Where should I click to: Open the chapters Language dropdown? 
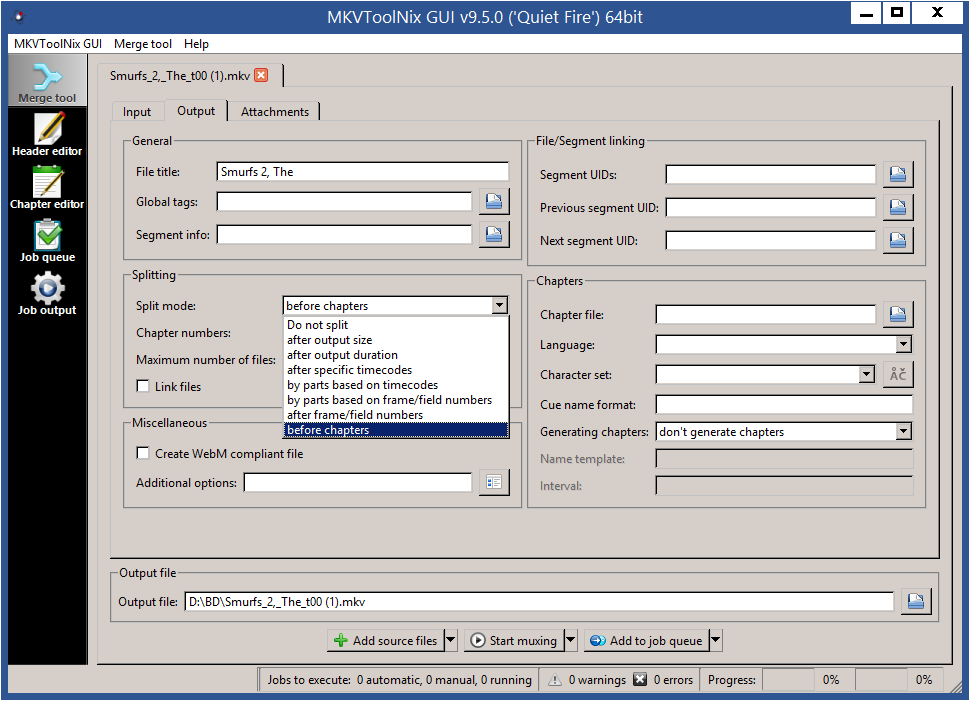point(903,345)
